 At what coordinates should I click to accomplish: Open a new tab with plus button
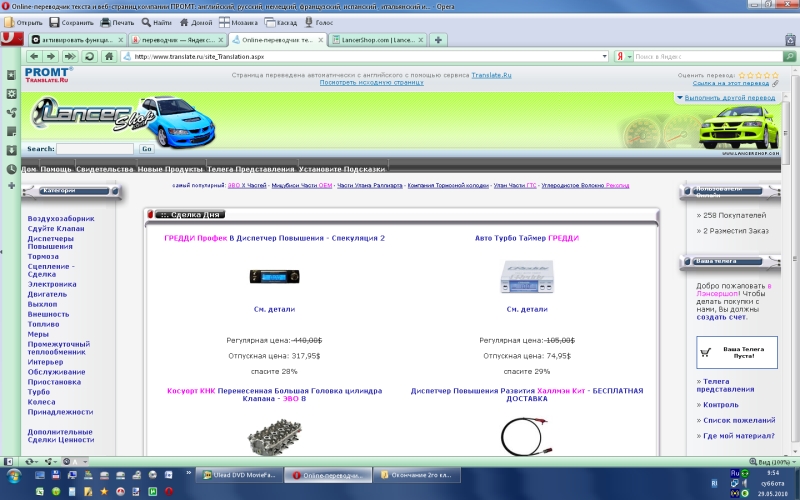(438, 40)
